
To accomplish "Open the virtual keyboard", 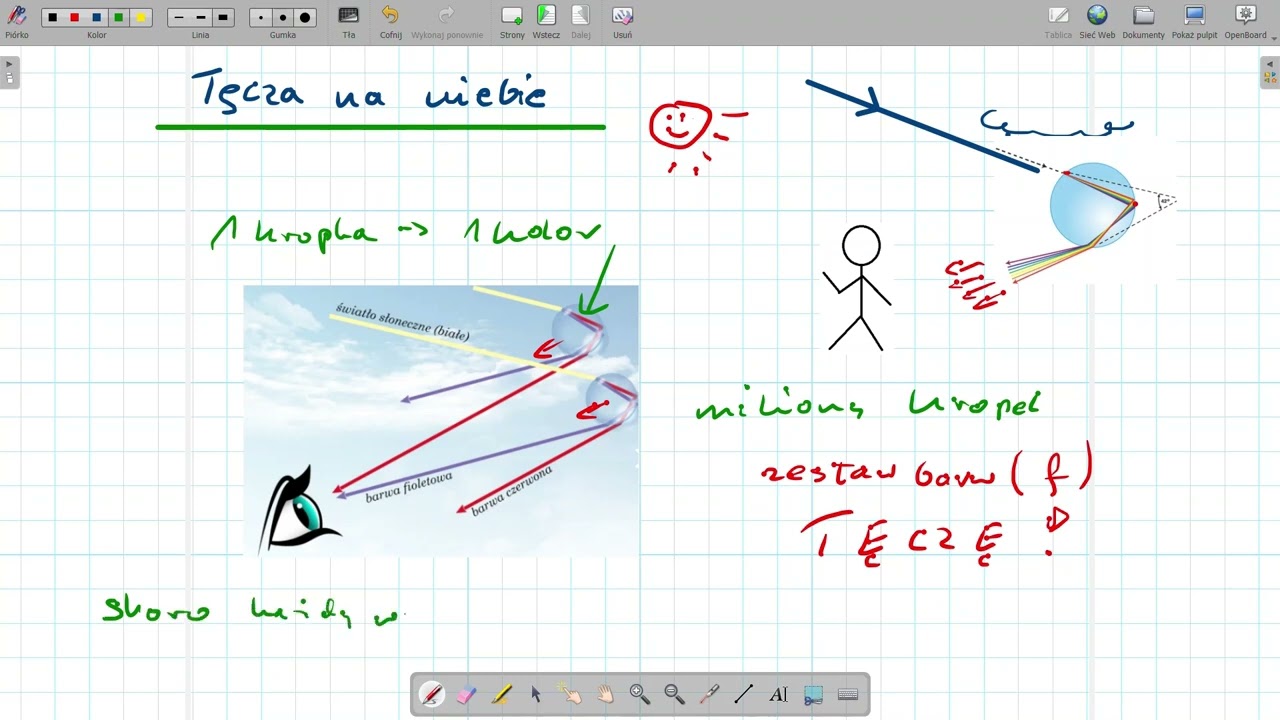I will (x=848, y=694).
